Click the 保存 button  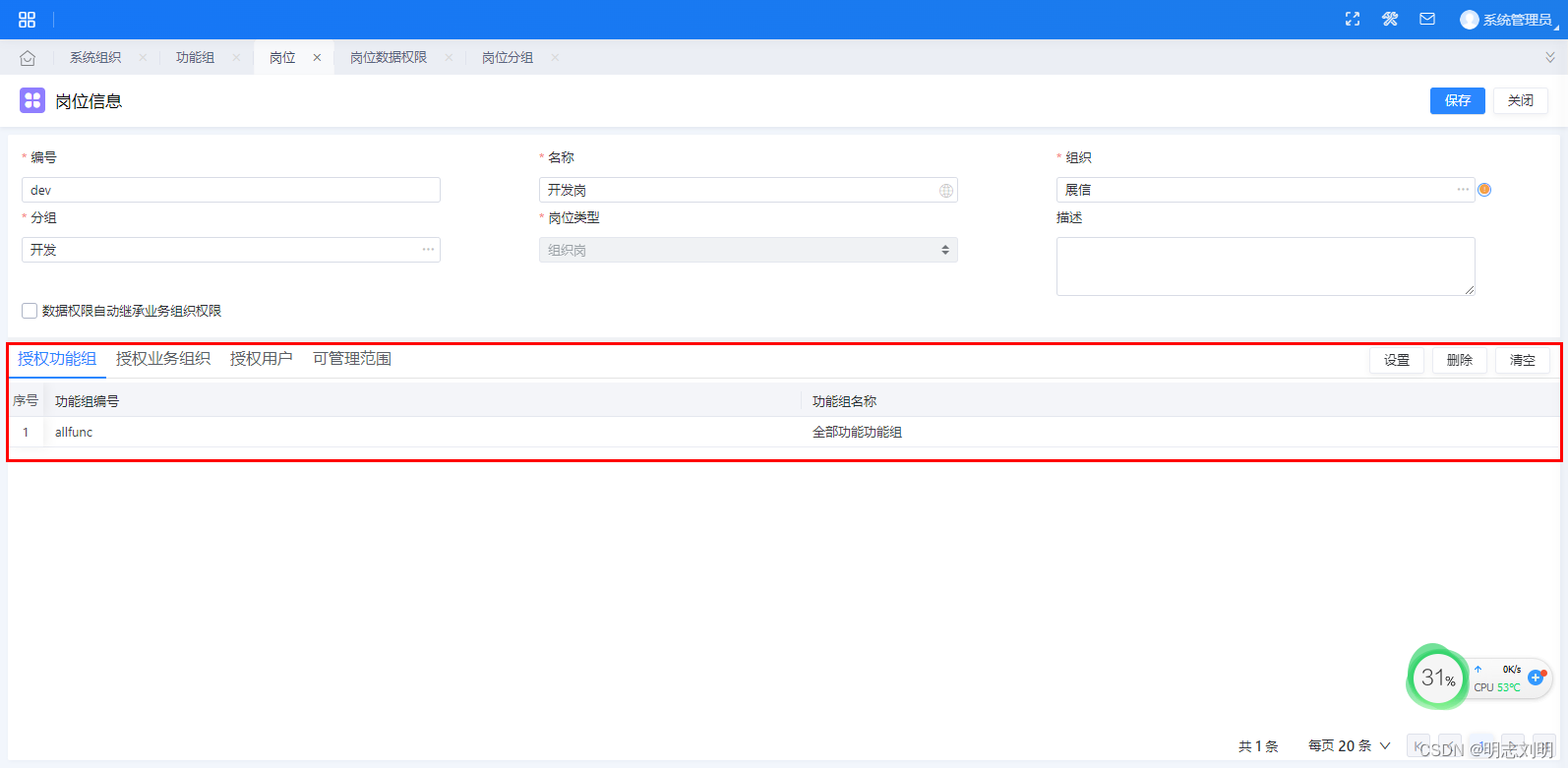[1458, 100]
